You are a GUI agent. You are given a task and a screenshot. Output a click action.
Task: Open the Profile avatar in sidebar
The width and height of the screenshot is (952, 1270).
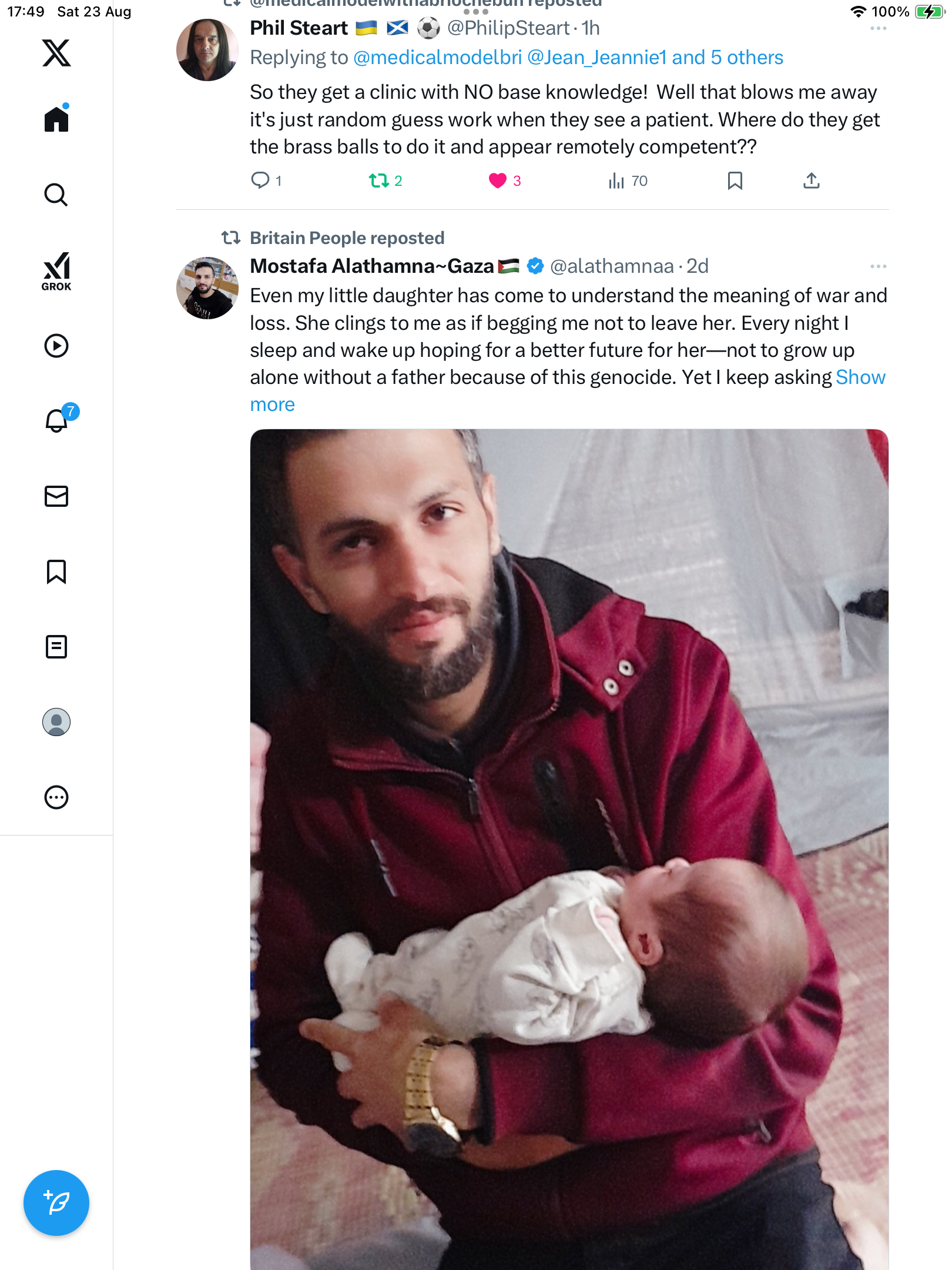[x=56, y=722]
